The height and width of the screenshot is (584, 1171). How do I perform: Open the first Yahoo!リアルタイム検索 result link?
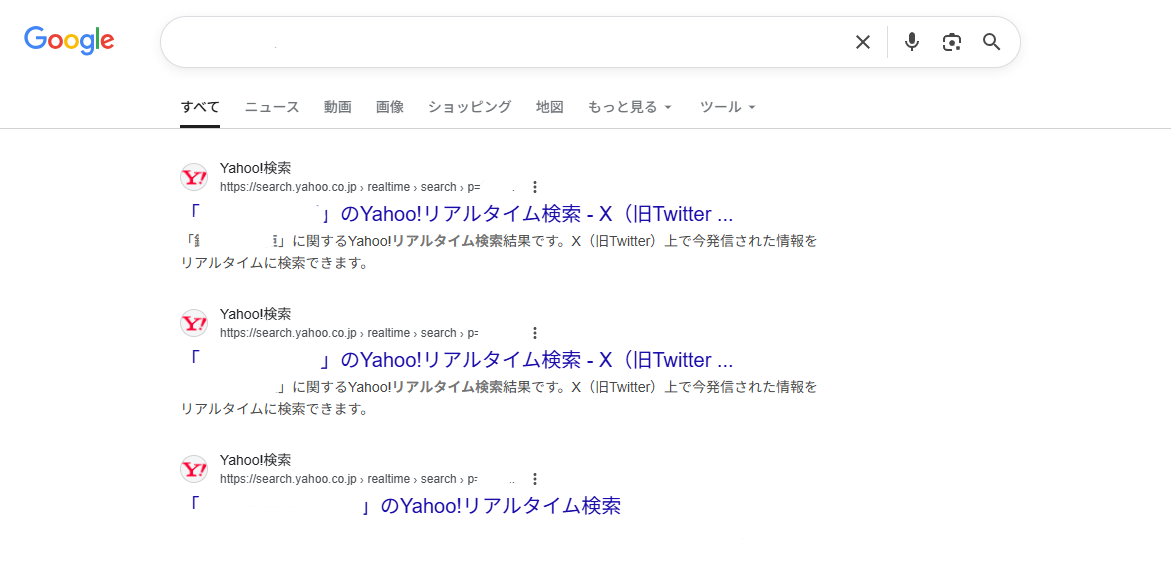[x=462, y=213]
